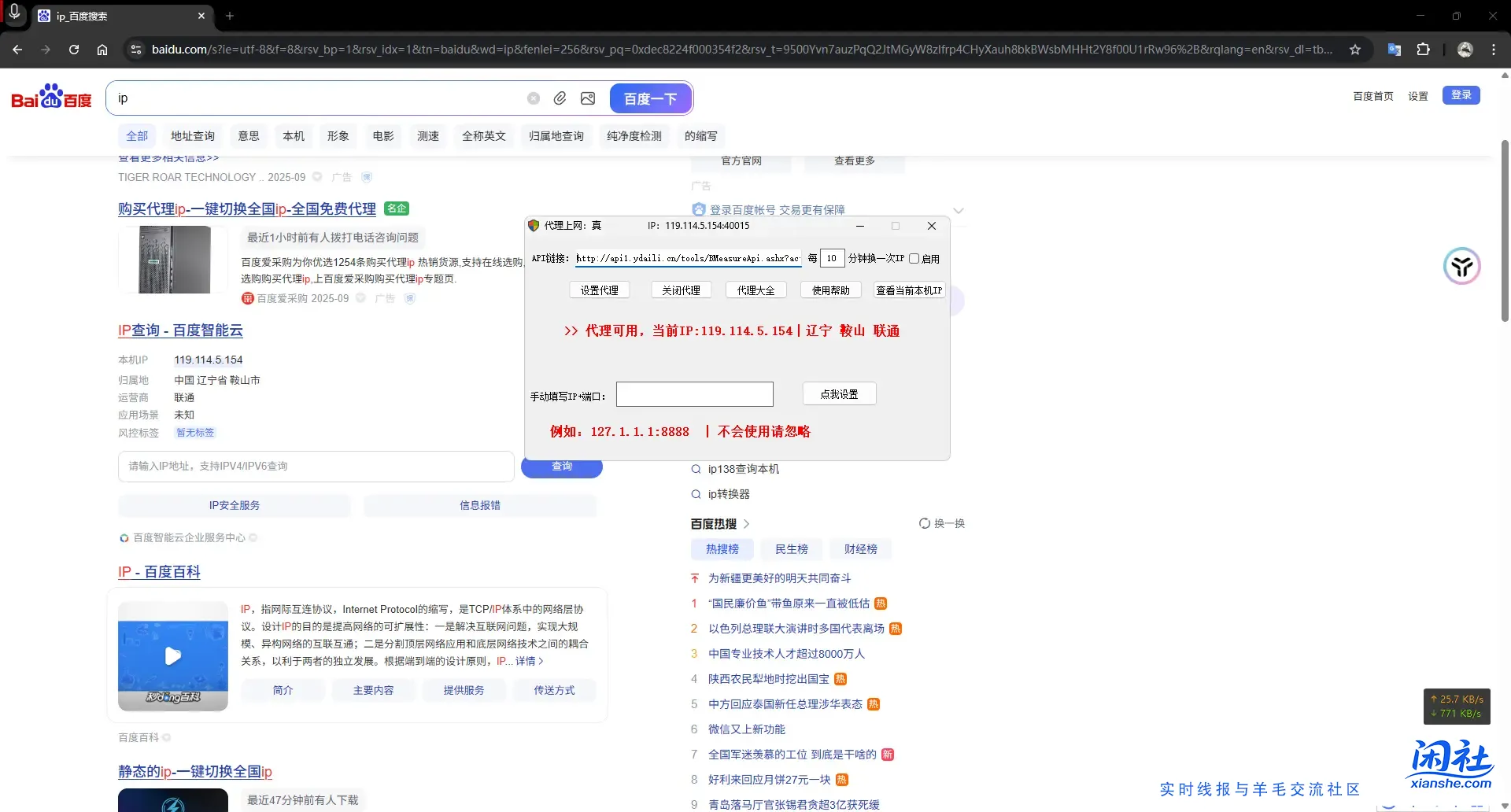Switch to the 民生榜 tab
Viewport: 1511px width, 812px height.
click(x=791, y=549)
